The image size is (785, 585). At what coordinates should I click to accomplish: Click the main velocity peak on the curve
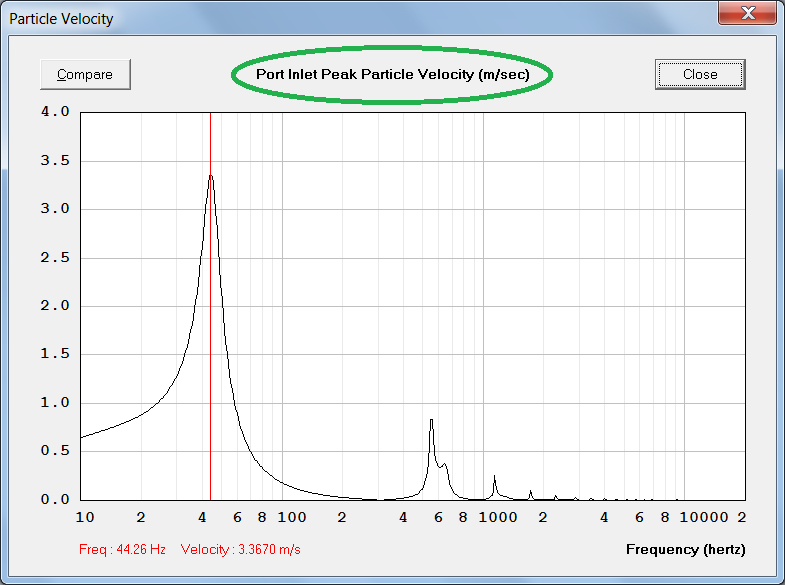pyautogui.click(x=211, y=176)
